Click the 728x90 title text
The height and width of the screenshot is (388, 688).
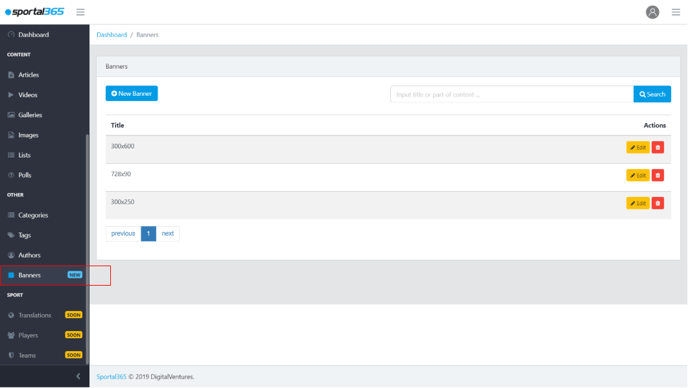coord(121,174)
